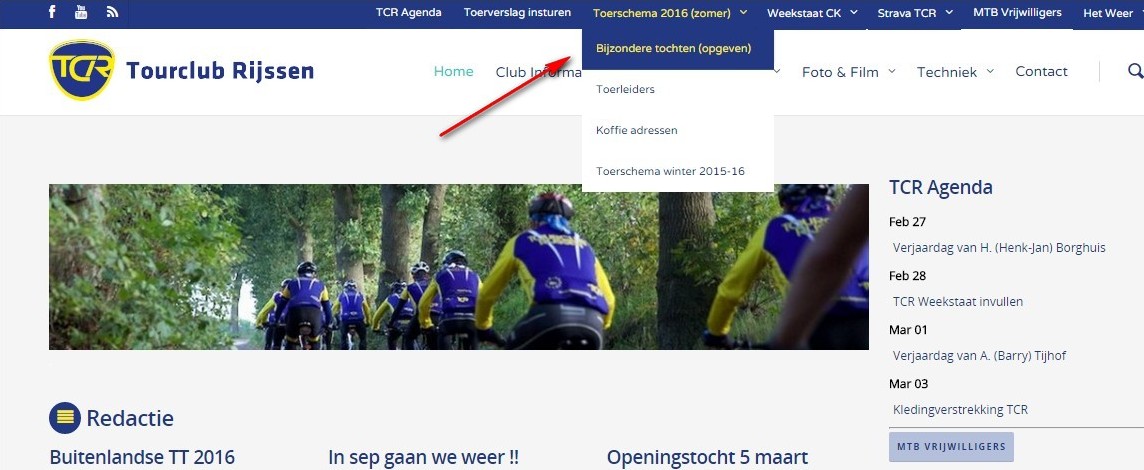Viewport: 1144px width, 470px height.
Task: Open Kledingverstrekking TCR agenda item
Action: click(x=960, y=409)
